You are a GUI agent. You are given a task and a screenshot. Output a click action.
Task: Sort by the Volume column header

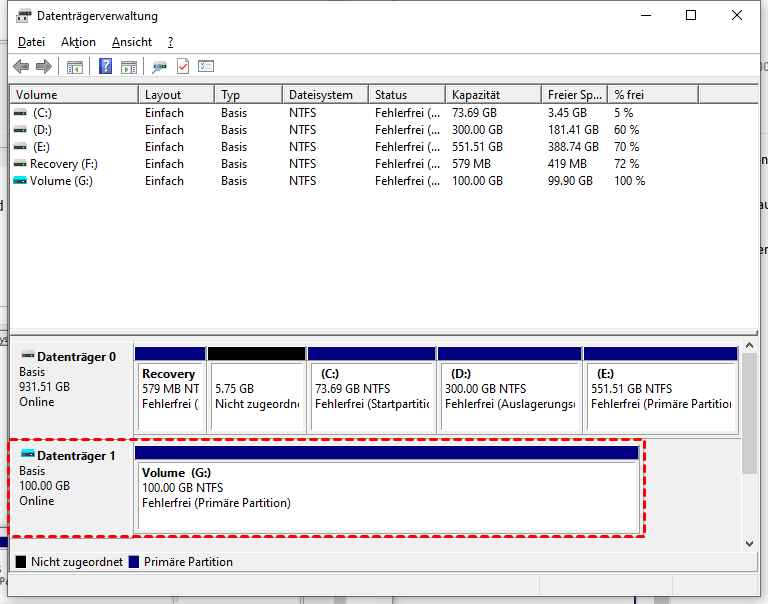74,95
